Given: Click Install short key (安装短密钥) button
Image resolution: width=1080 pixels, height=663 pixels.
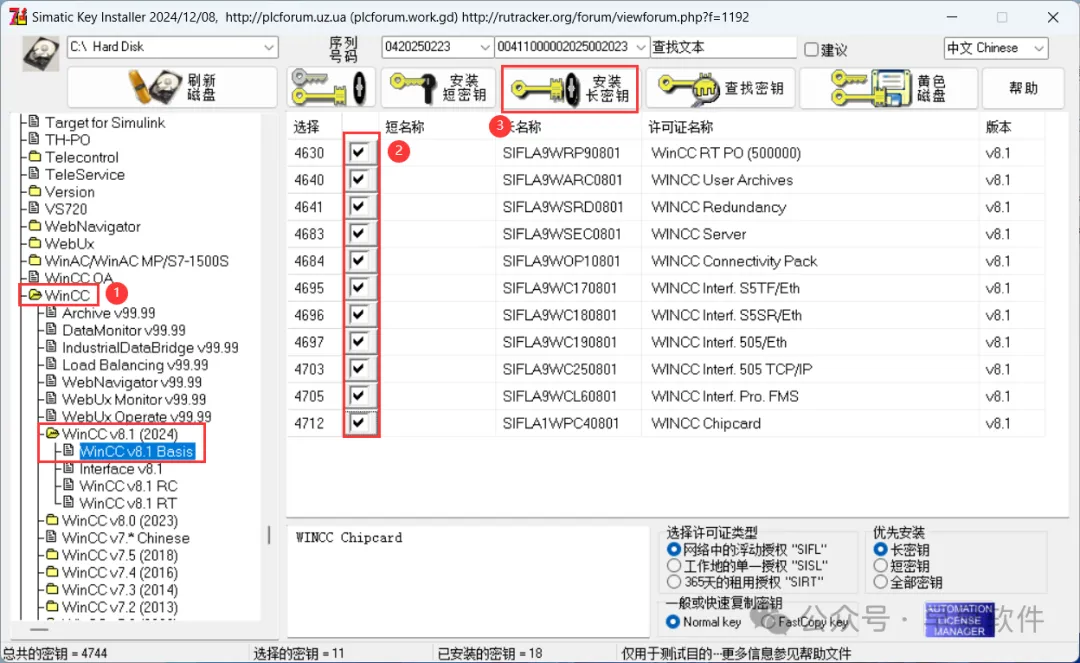Looking at the screenshot, I should tap(438, 87).
